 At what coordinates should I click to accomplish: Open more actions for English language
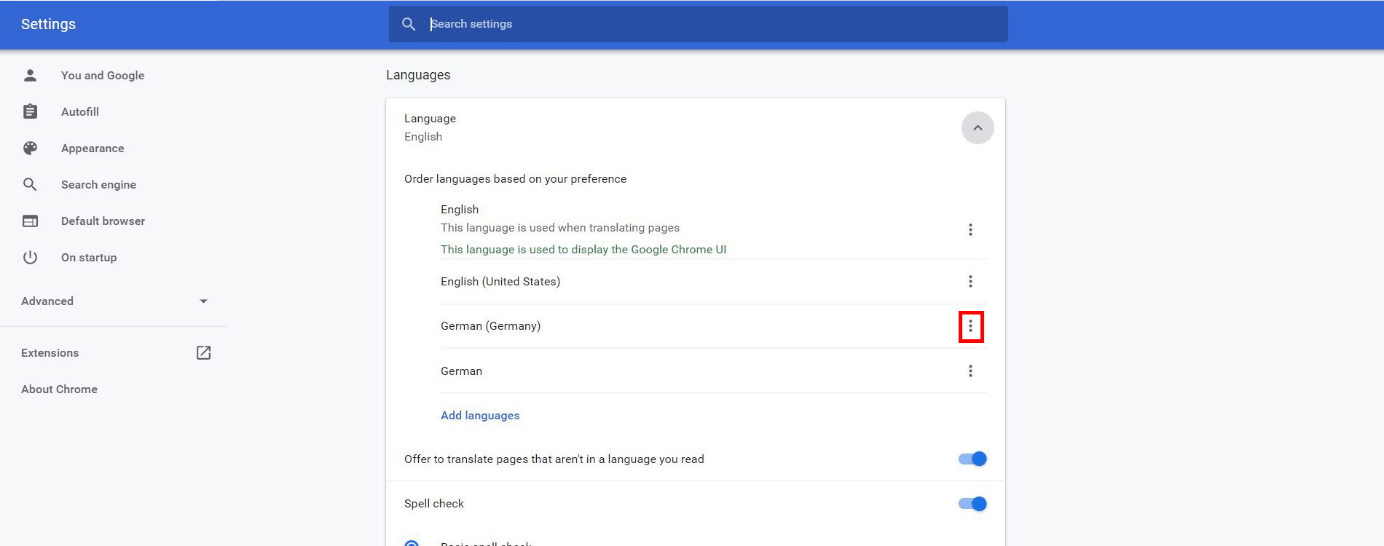tap(970, 230)
